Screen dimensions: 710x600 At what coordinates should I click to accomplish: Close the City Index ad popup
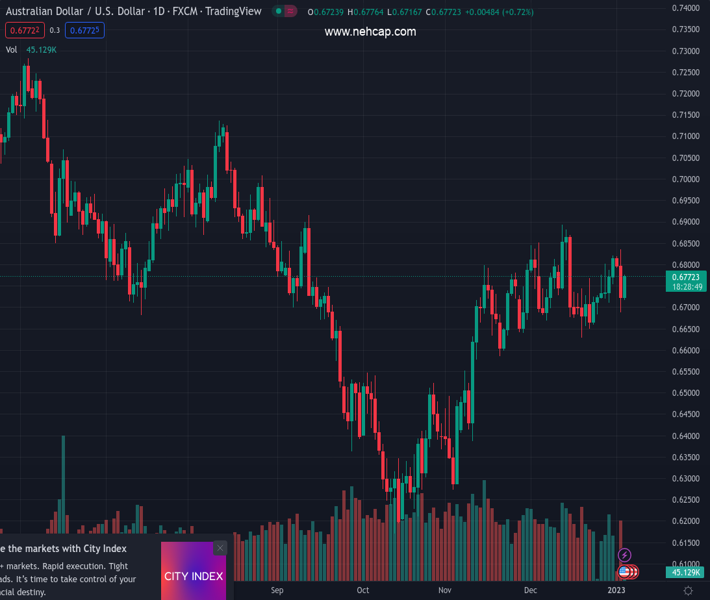coord(220,548)
